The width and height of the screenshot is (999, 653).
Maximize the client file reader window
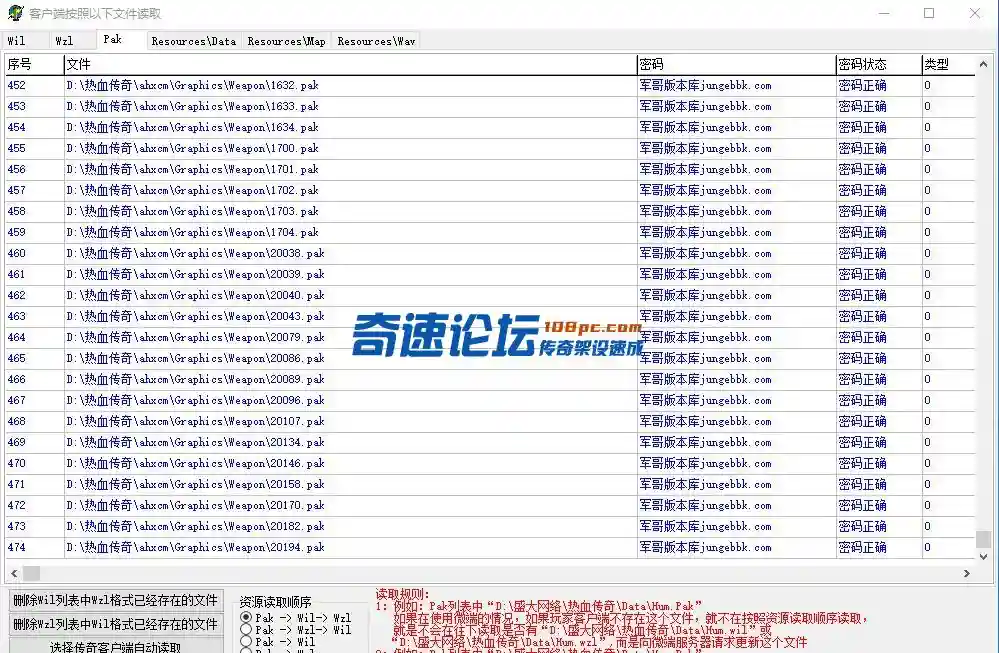pyautogui.click(x=929, y=13)
